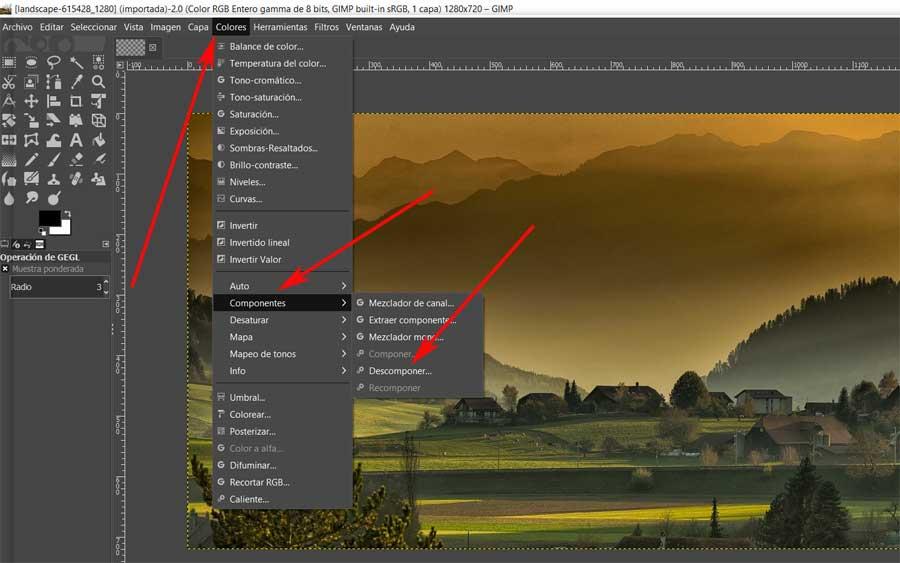Select the Eraser tool
Screen dimensions: 900x563
coord(76,160)
